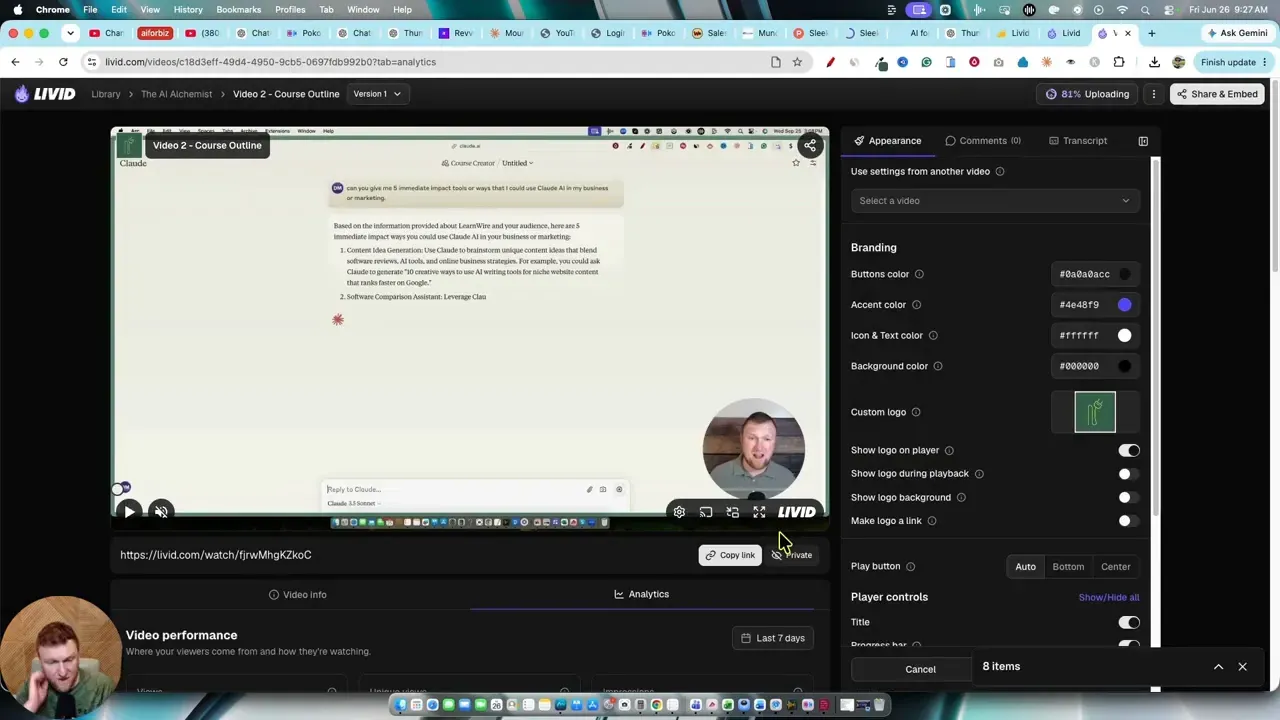Switch to the Analytics tab
The height and width of the screenshot is (720, 1280).
[x=642, y=594]
